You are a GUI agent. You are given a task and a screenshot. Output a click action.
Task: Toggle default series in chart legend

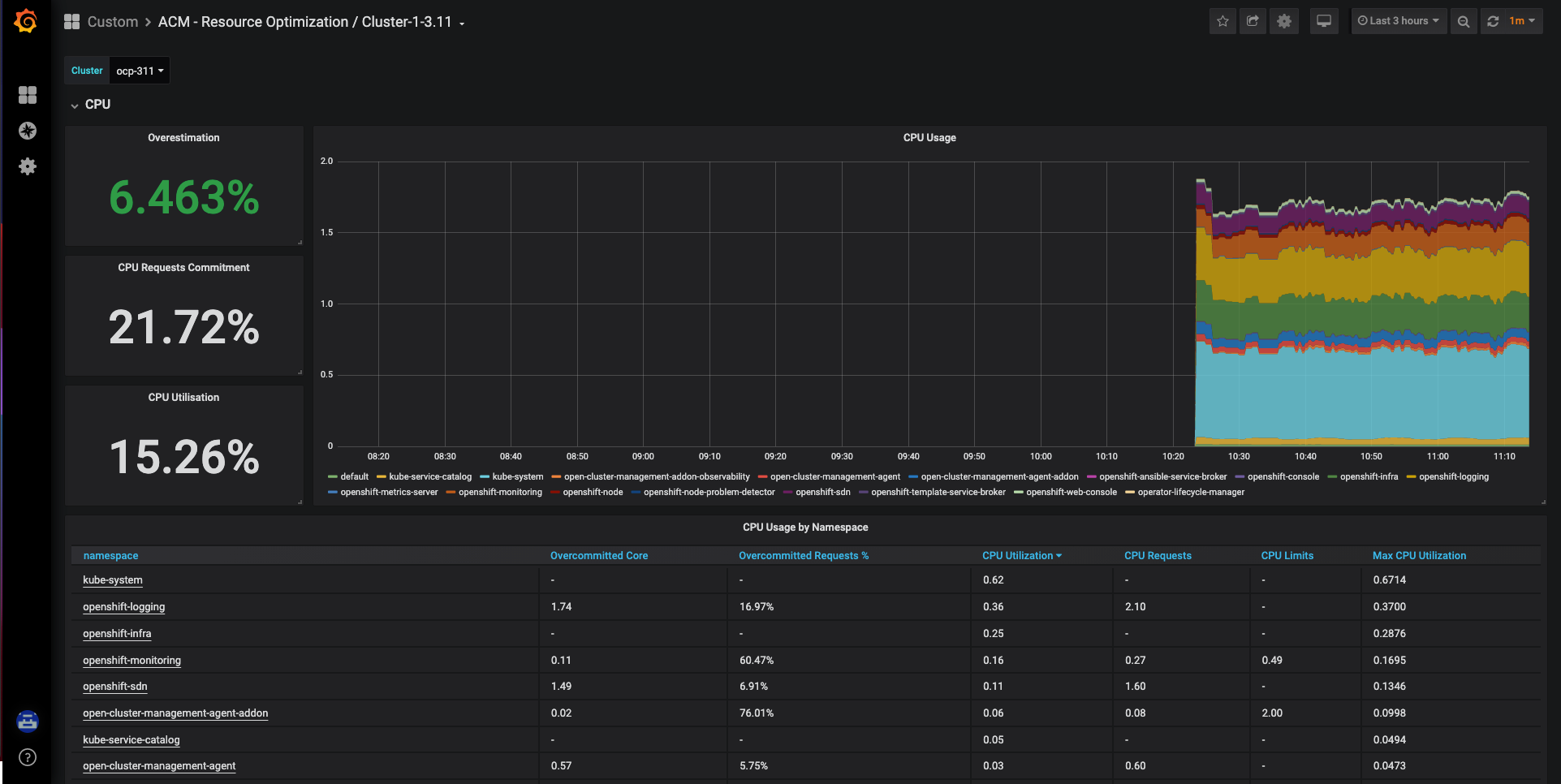[354, 477]
